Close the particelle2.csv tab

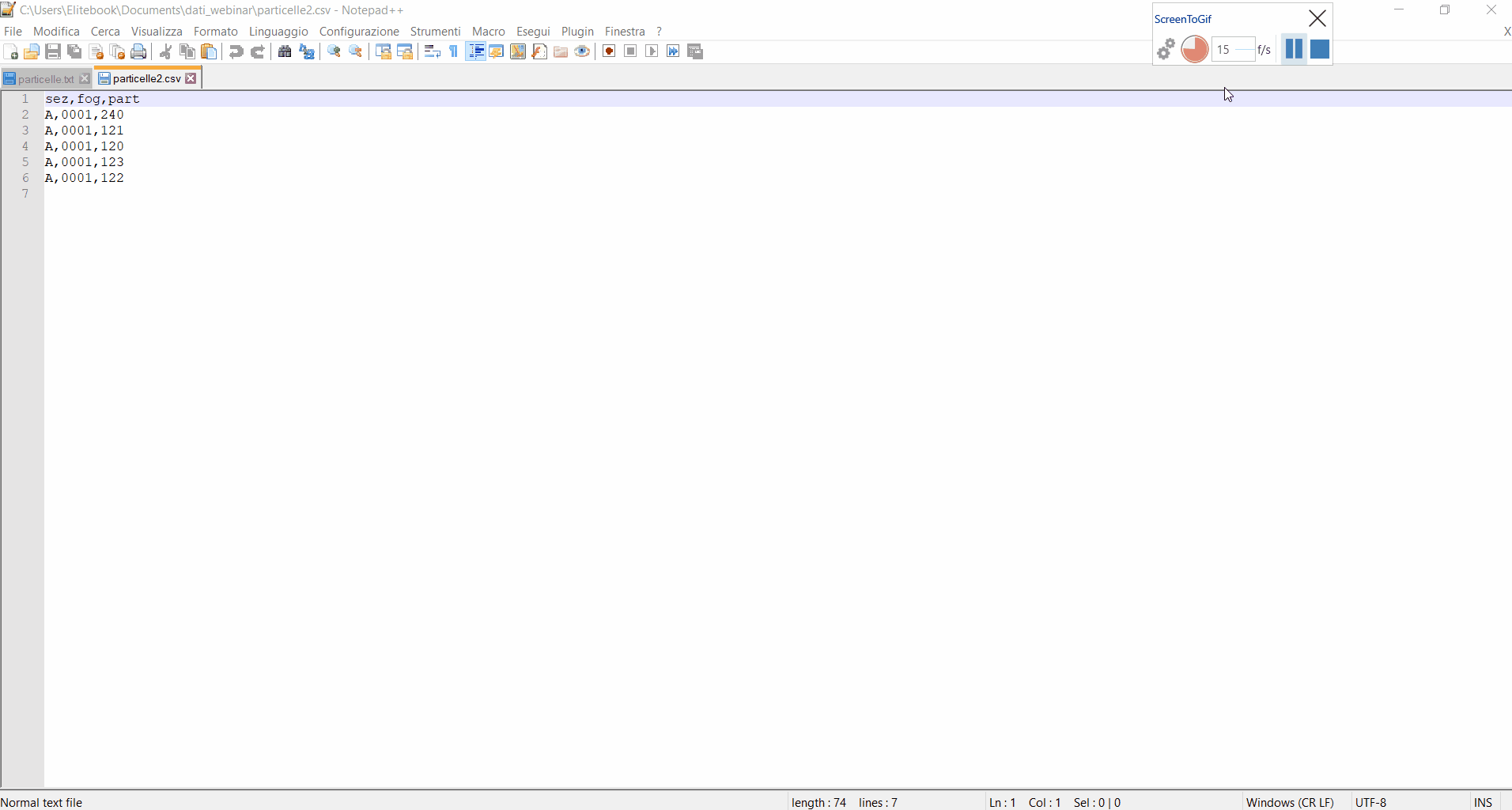[x=191, y=78]
